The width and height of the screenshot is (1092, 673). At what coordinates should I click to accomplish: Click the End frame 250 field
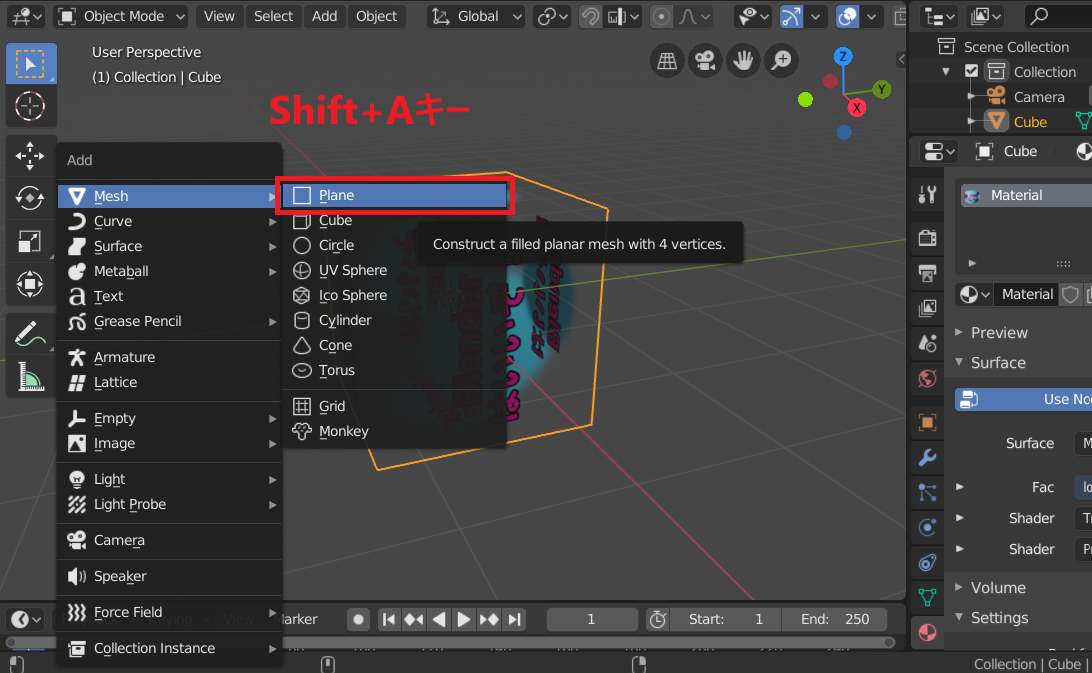pos(834,619)
